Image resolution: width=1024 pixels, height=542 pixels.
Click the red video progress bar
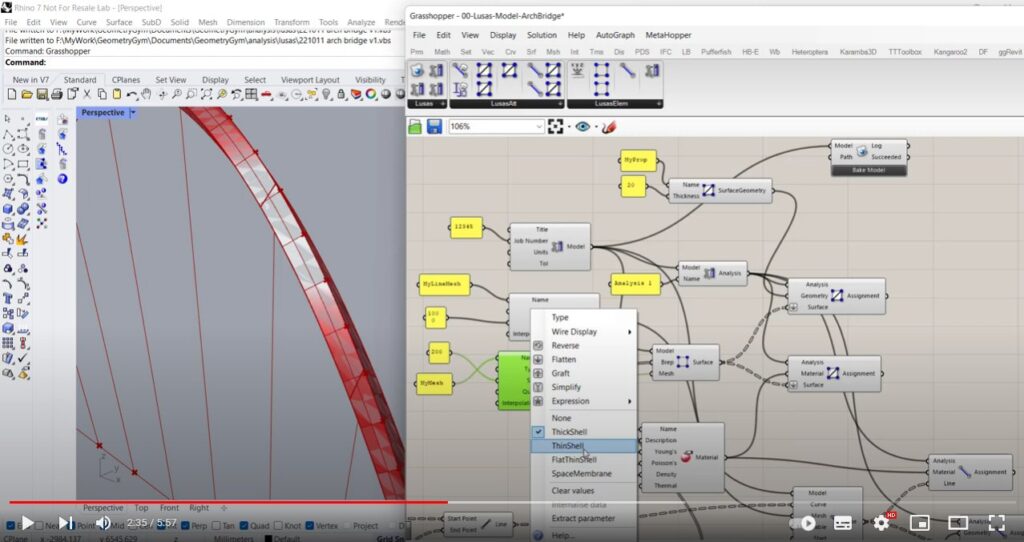click(x=230, y=502)
